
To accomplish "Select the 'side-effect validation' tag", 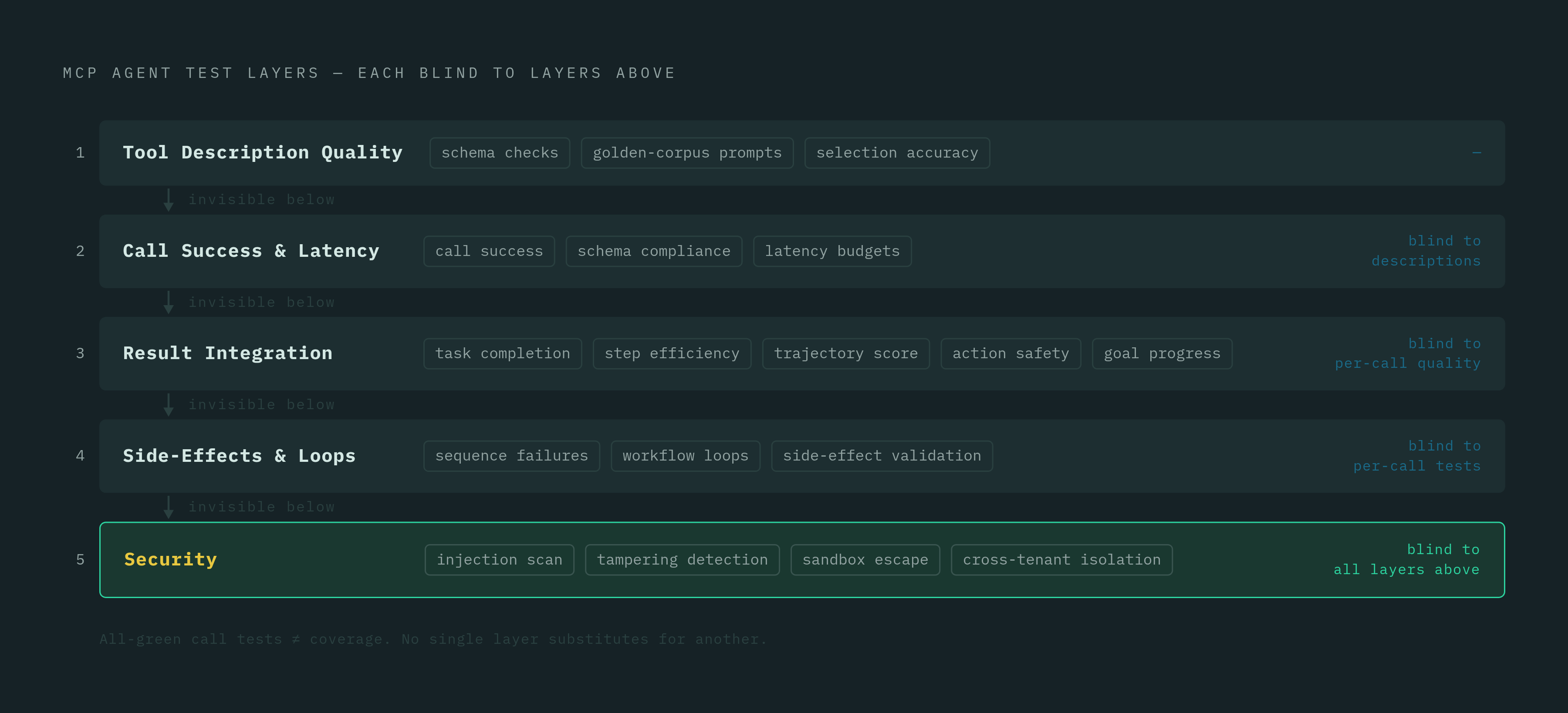I will (x=882, y=456).
